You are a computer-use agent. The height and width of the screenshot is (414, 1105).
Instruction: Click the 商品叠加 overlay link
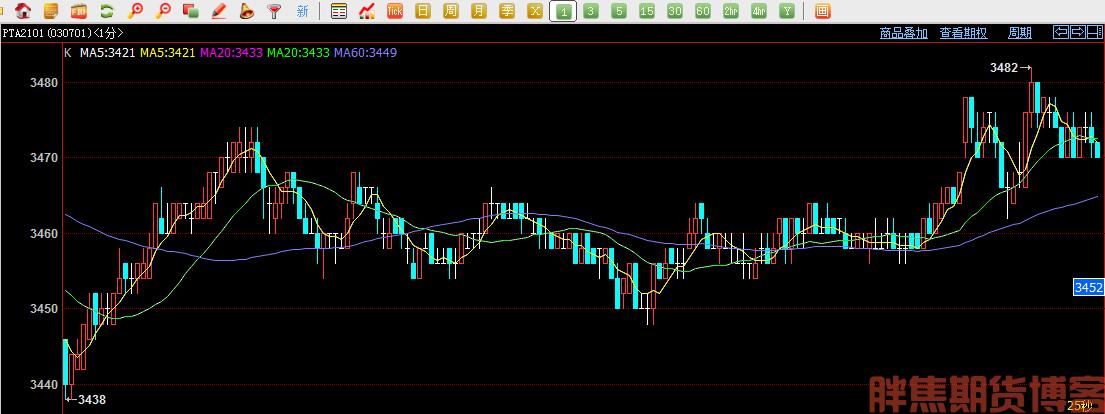coord(903,33)
